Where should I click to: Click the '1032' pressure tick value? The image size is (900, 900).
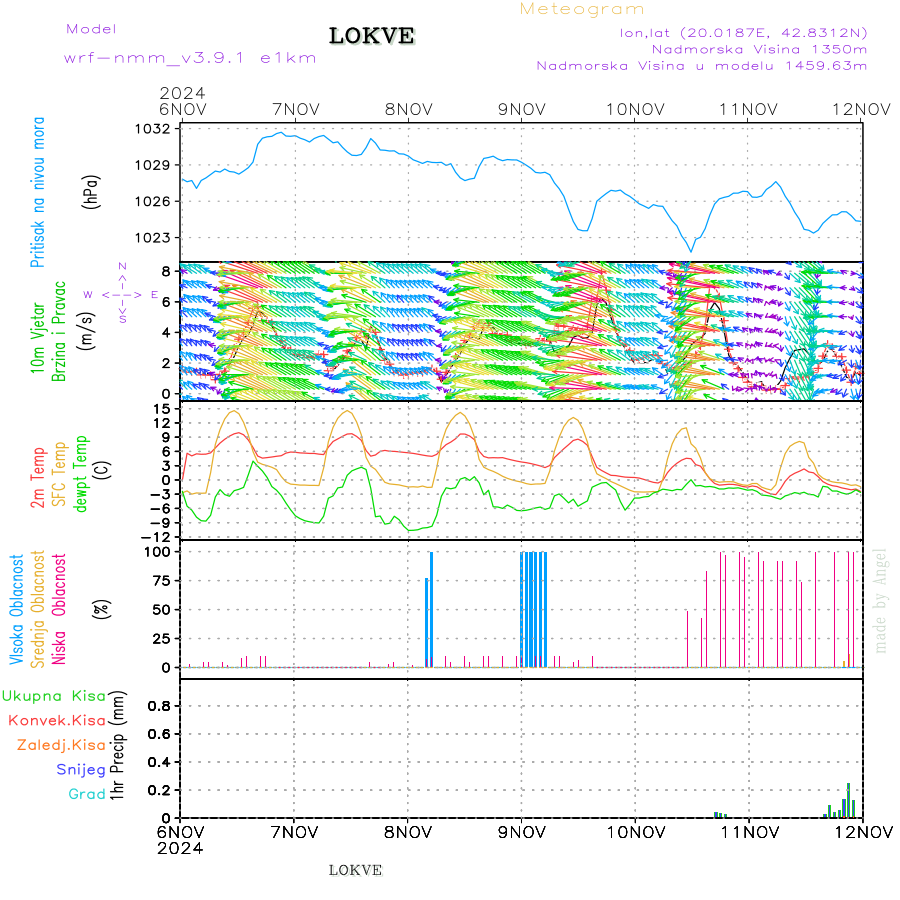click(x=153, y=129)
